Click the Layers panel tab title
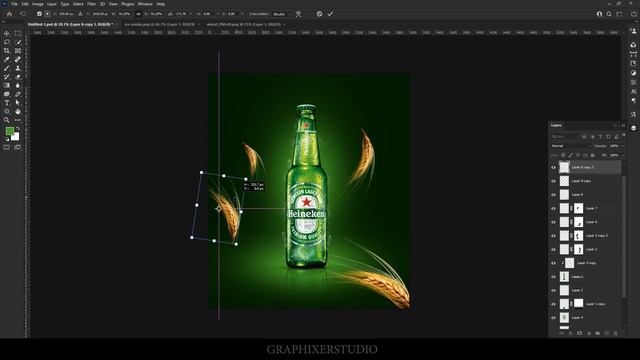This screenshot has width=640, height=360. [556, 125]
